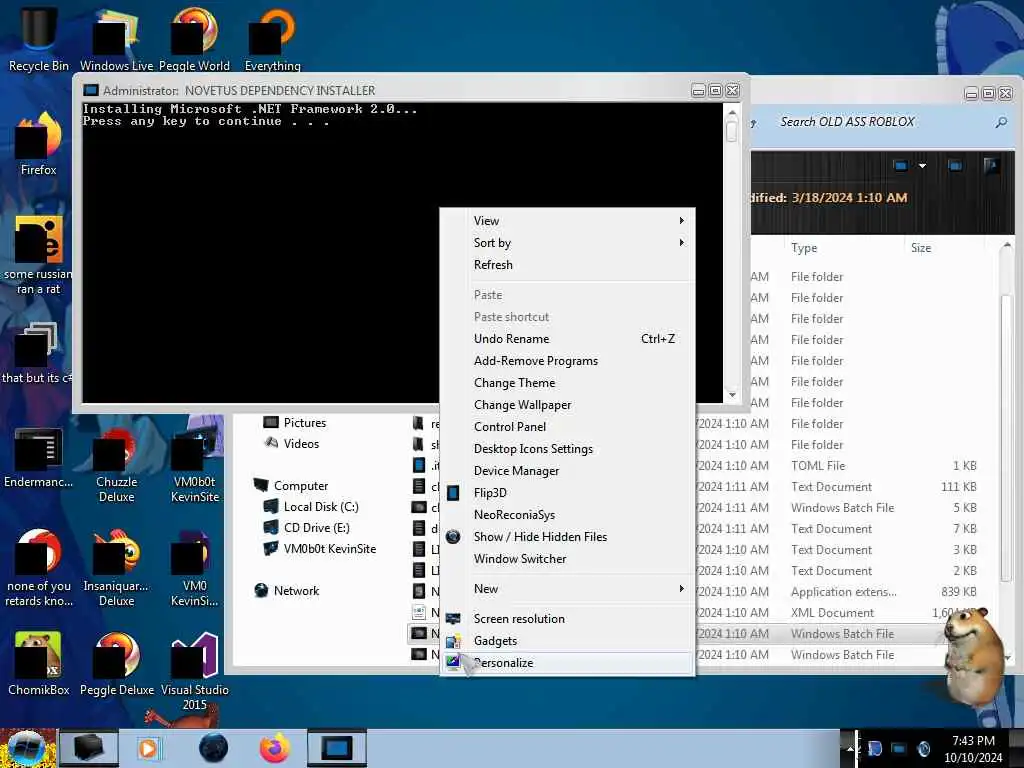
Task: Select Flip3D menu entry
Action: pyautogui.click(x=567, y=493)
